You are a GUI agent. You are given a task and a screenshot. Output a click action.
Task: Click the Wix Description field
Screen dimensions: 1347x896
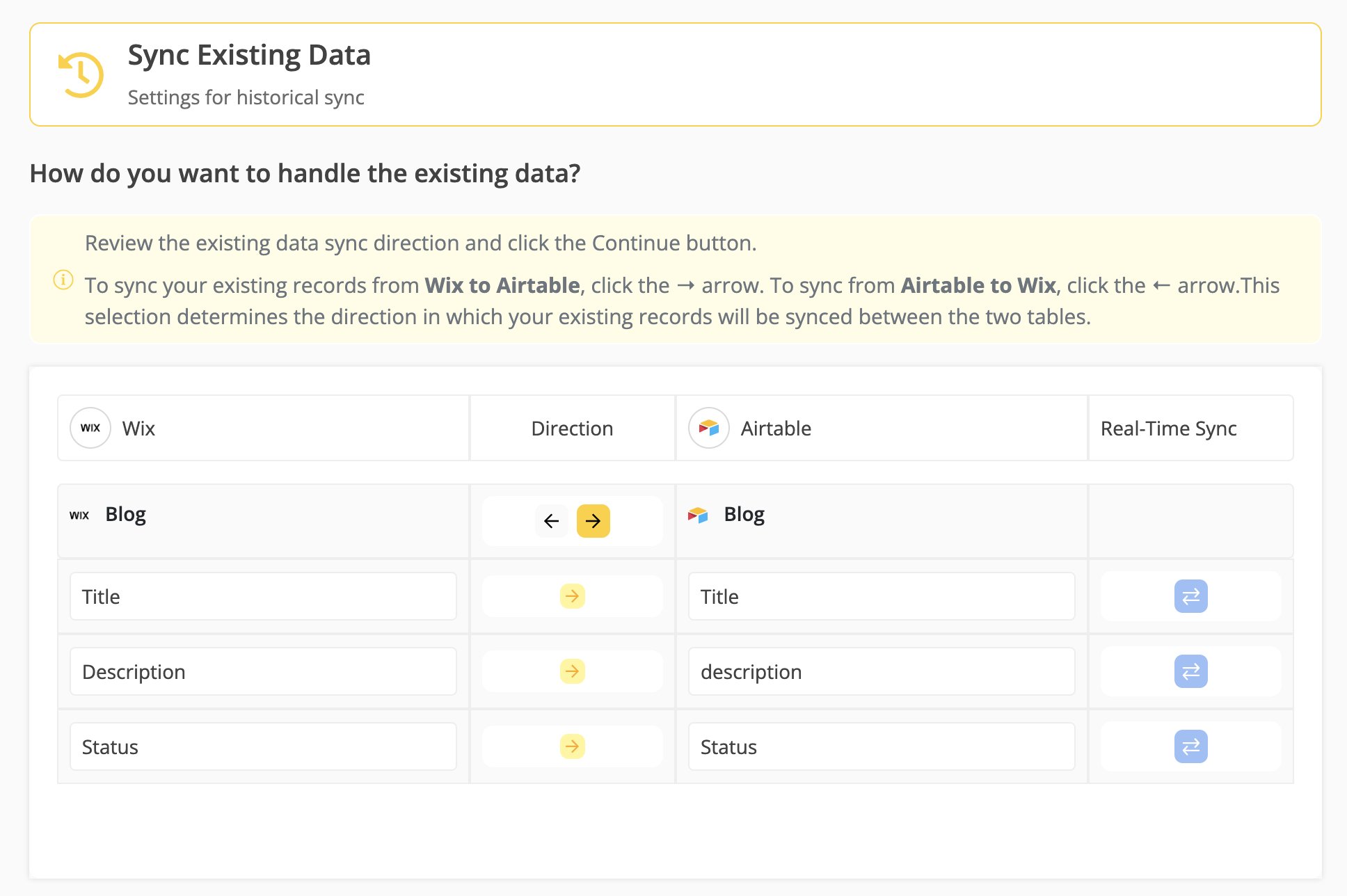click(x=263, y=671)
